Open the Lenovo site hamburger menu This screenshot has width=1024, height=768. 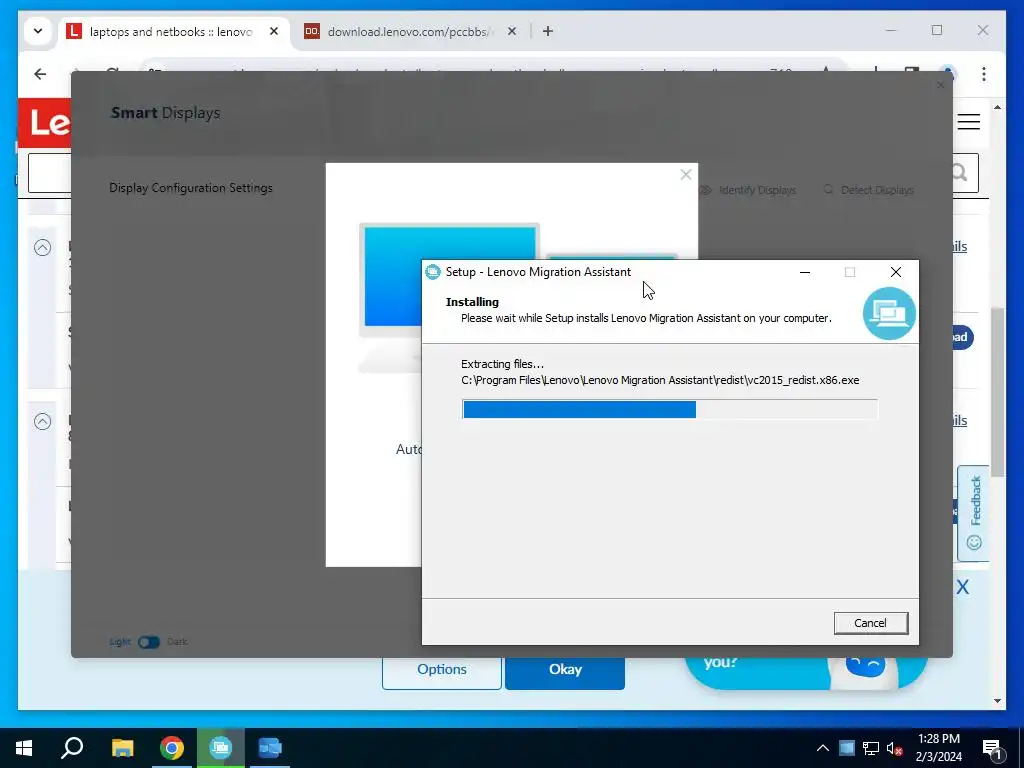click(968, 122)
